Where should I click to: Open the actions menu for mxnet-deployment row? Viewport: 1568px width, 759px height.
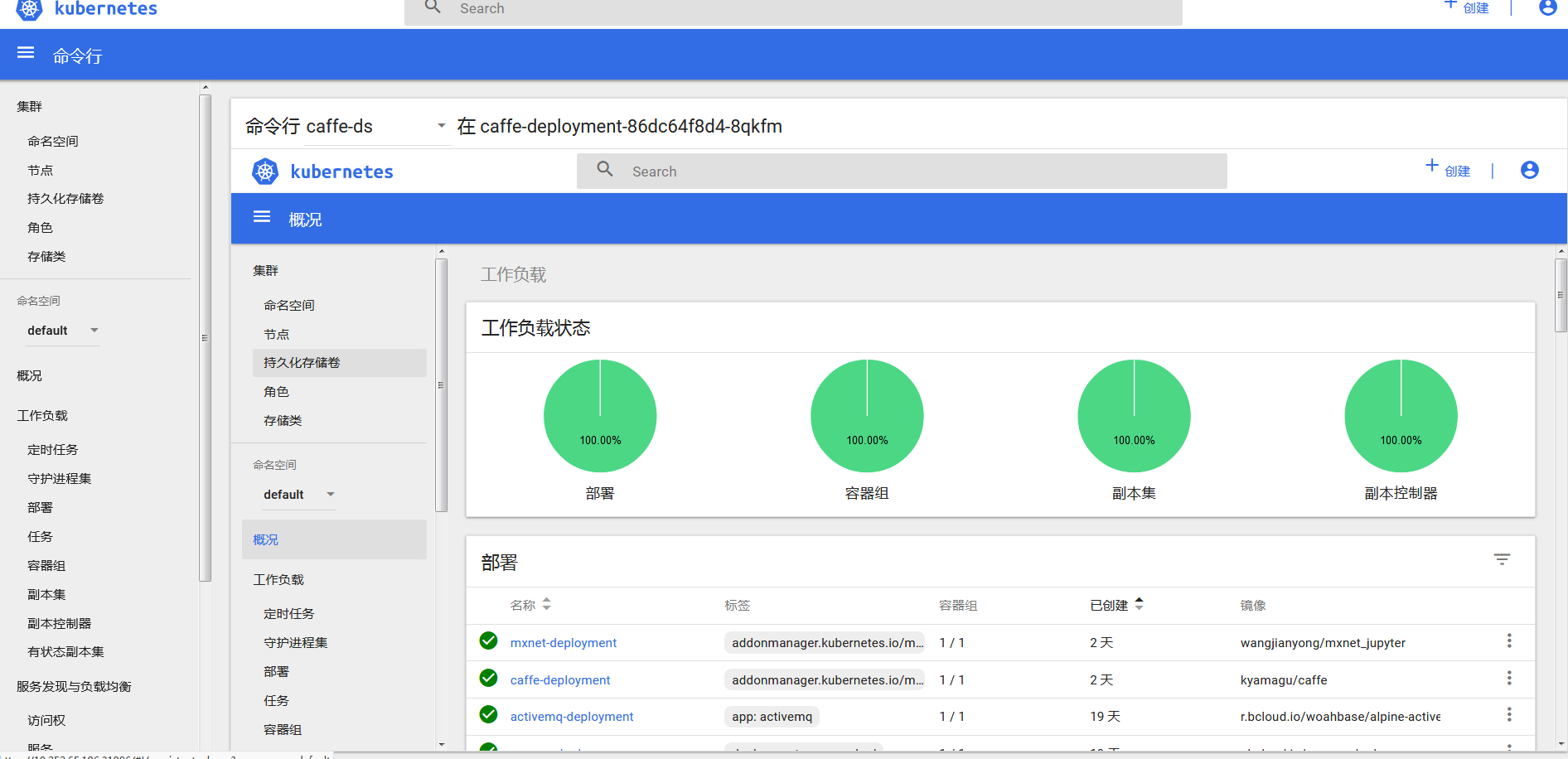(1509, 641)
